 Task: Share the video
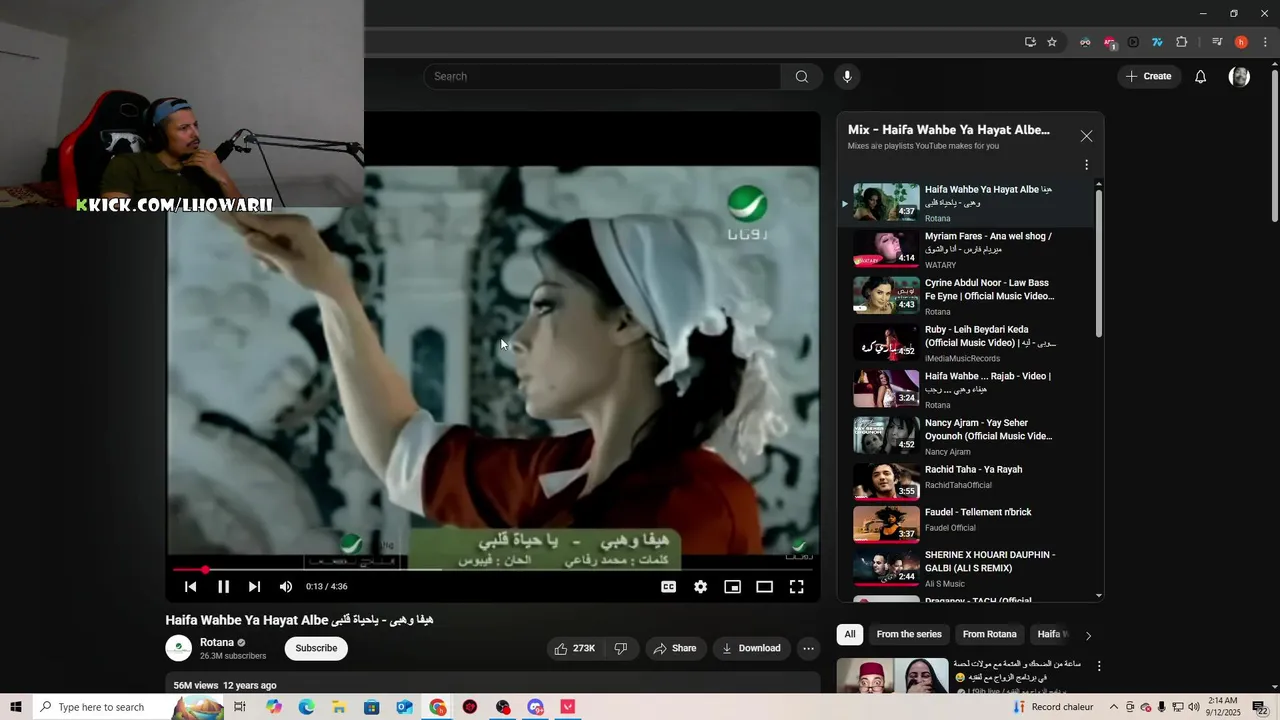point(675,648)
